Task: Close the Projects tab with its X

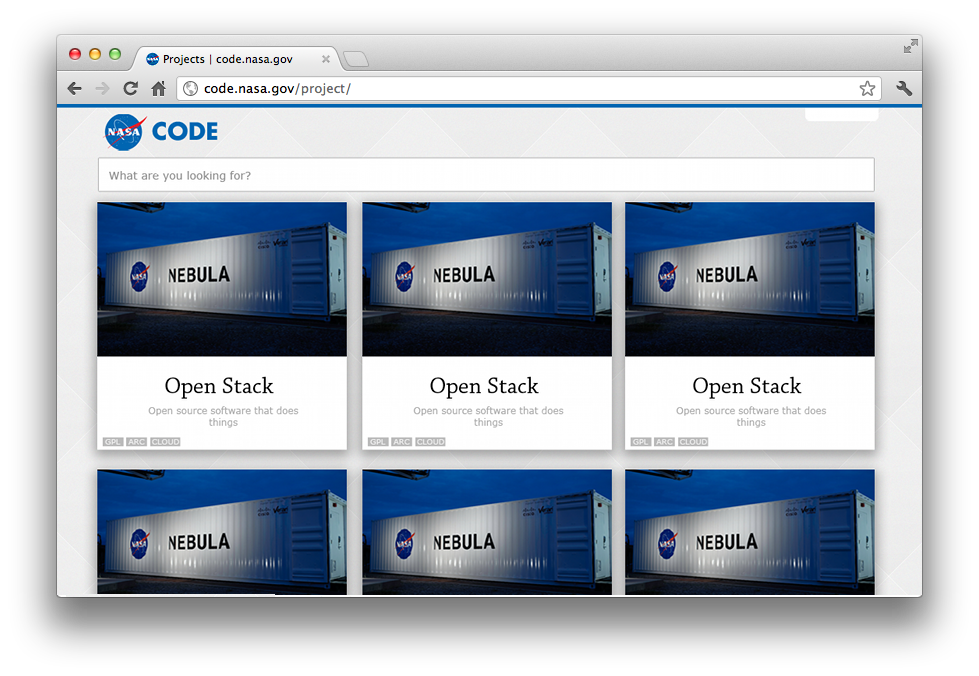Action: [325, 59]
